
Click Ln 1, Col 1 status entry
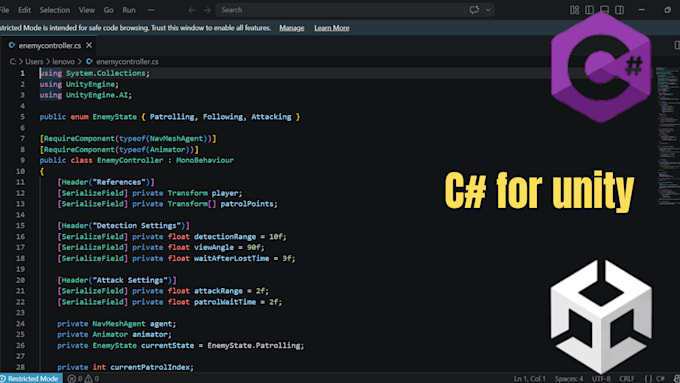point(530,379)
